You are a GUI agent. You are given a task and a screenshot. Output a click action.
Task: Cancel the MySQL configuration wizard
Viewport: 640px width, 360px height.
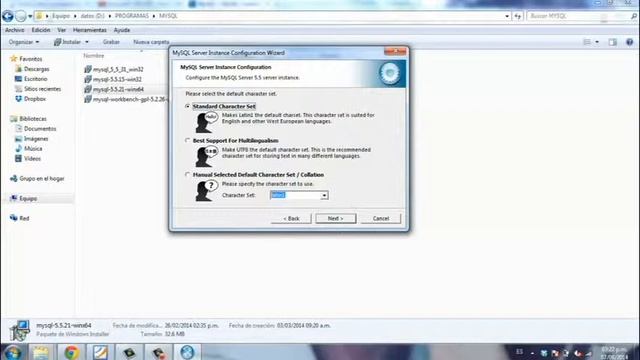point(381,218)
